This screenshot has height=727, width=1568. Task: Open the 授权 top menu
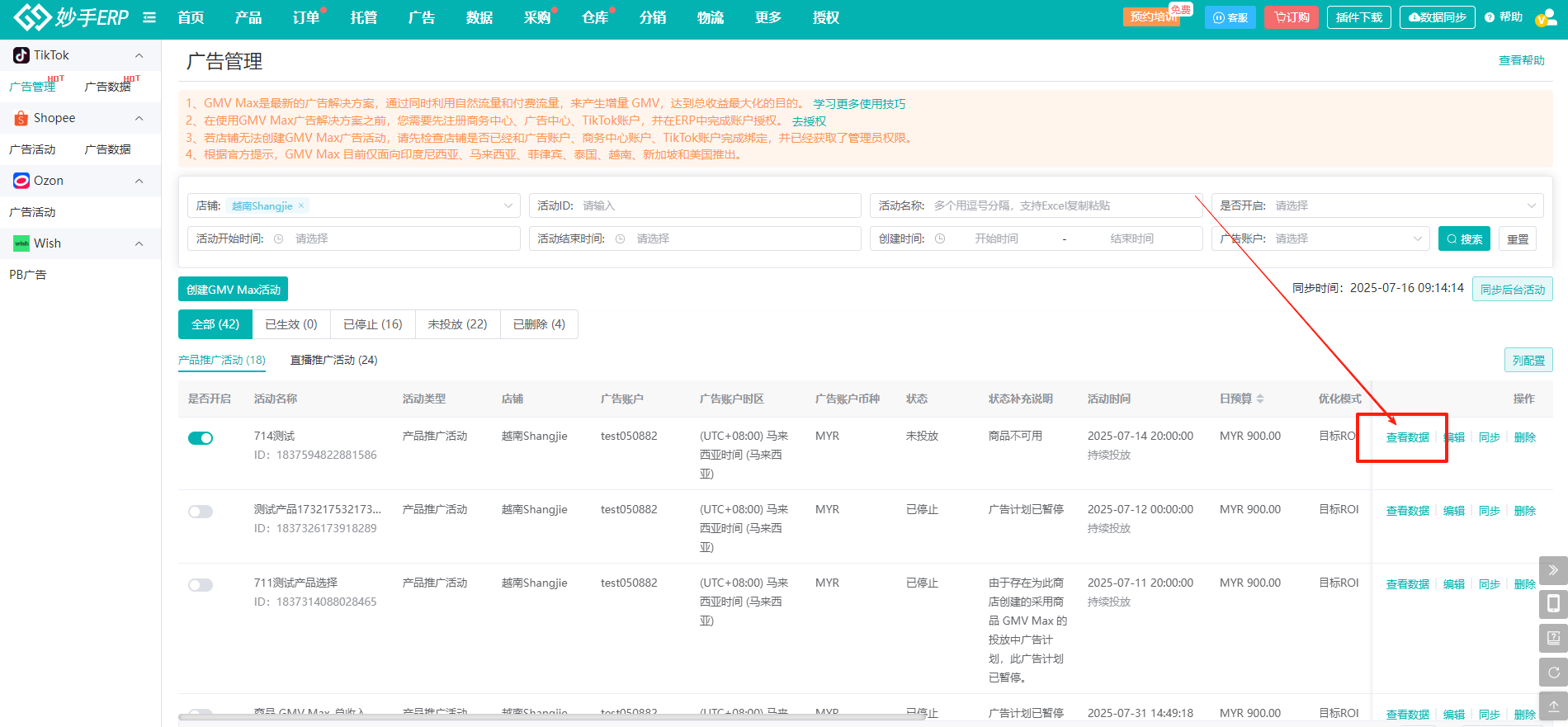click(x=826, y=17)
